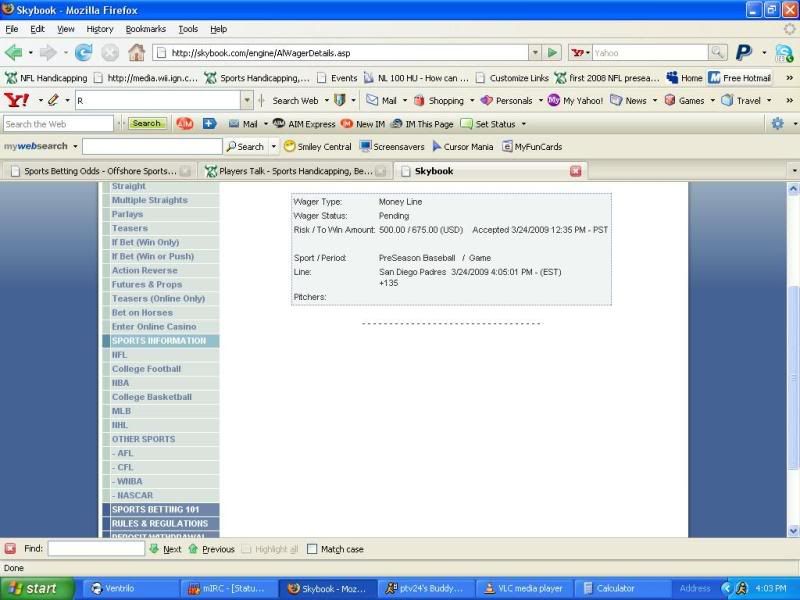
Task: Open the History menu
Action: coord(99,29)
